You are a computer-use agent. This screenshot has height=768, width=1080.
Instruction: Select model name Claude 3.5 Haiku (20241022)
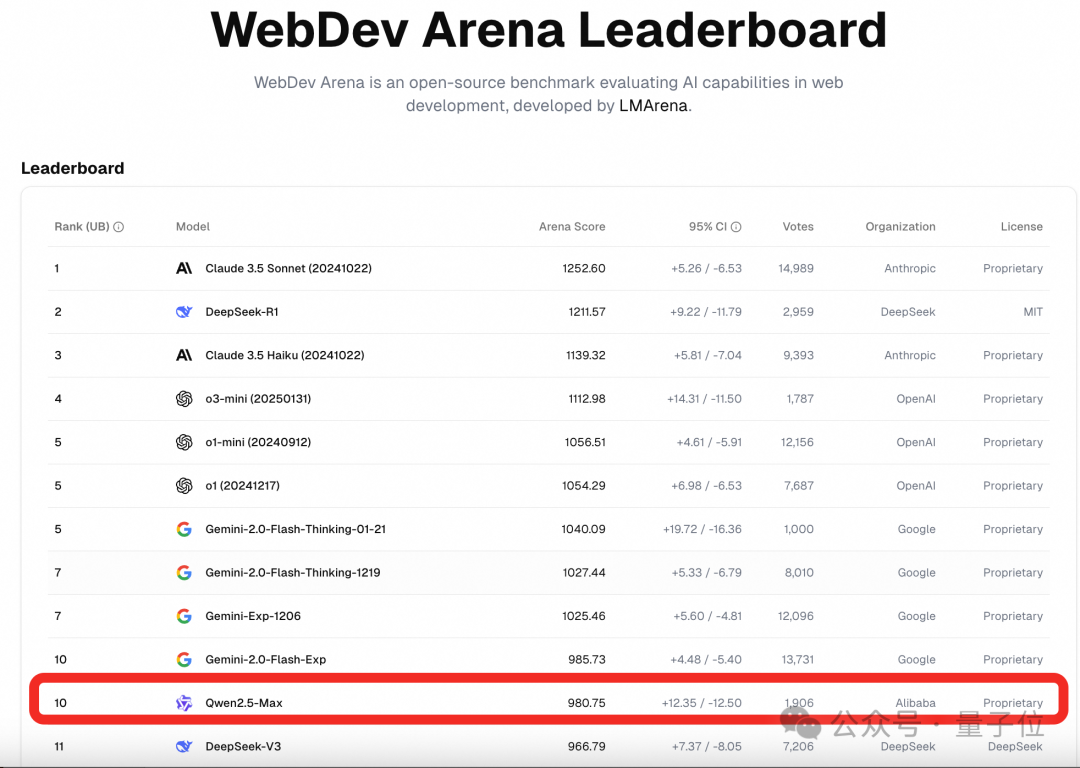284,355
